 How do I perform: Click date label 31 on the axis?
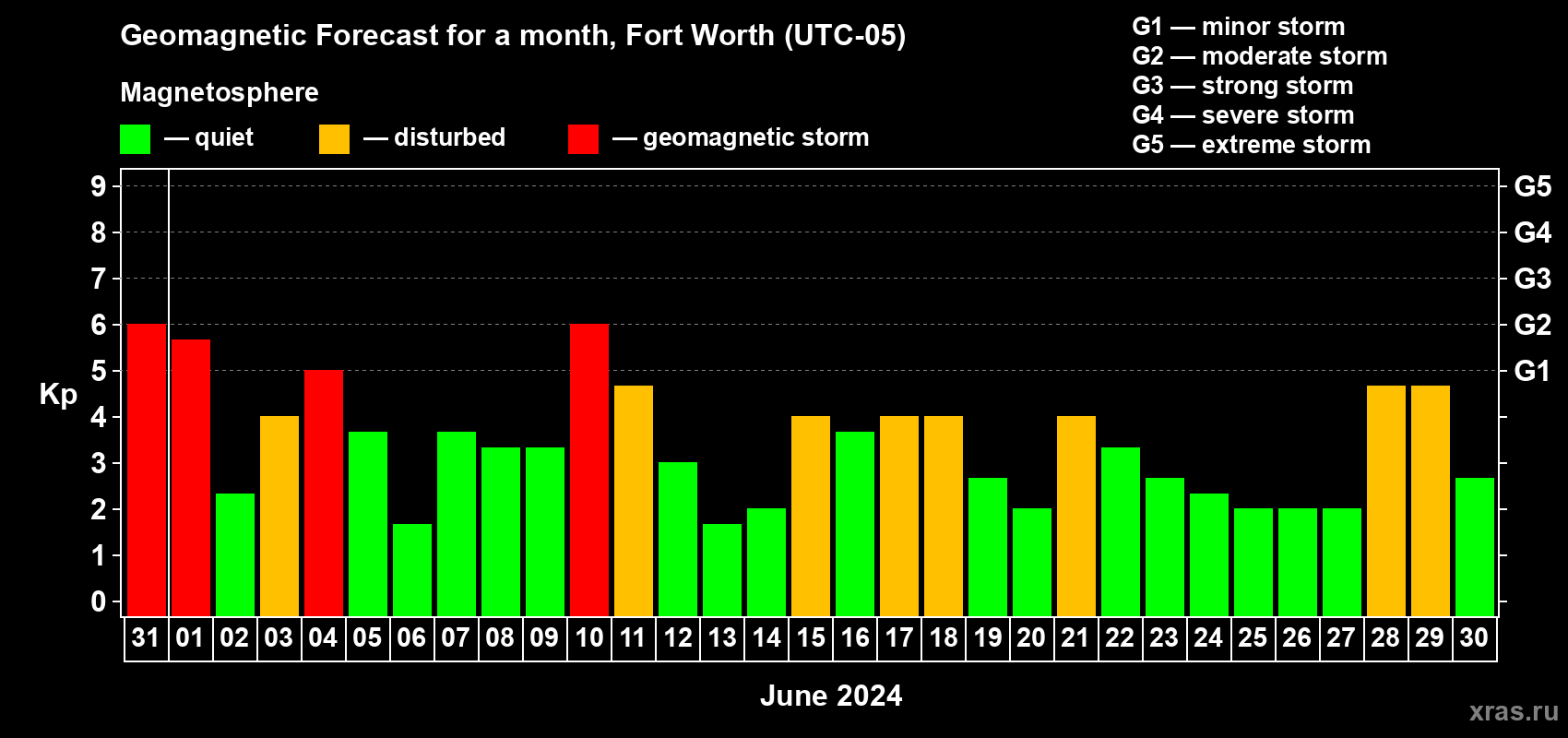click(146, 637)
